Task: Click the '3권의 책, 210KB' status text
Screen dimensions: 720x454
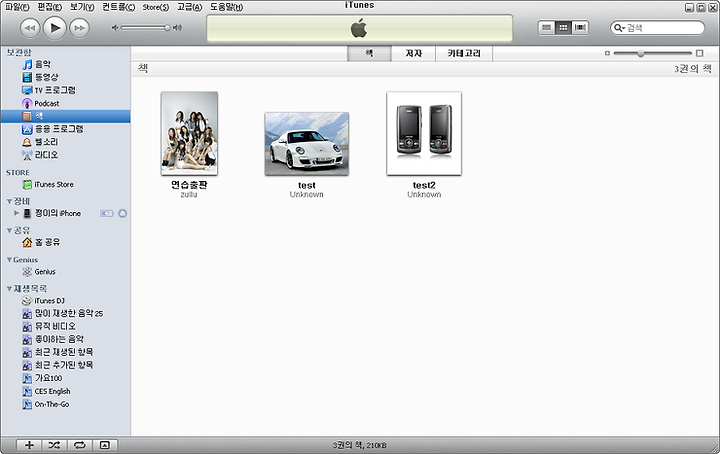Action: click(x=359, y=445)
